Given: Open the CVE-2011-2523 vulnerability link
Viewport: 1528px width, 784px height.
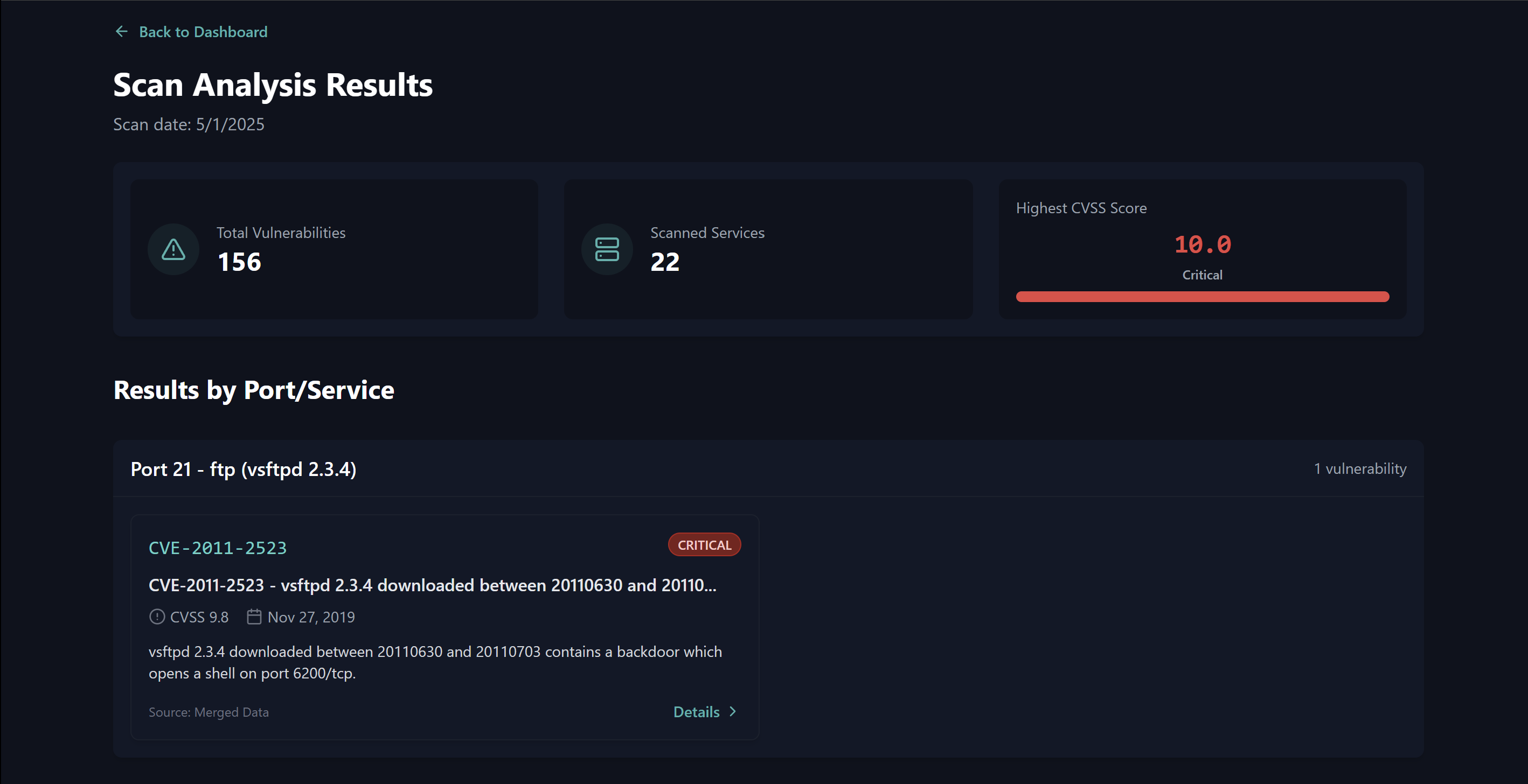Looking at the screenshot, I should 217,548.
